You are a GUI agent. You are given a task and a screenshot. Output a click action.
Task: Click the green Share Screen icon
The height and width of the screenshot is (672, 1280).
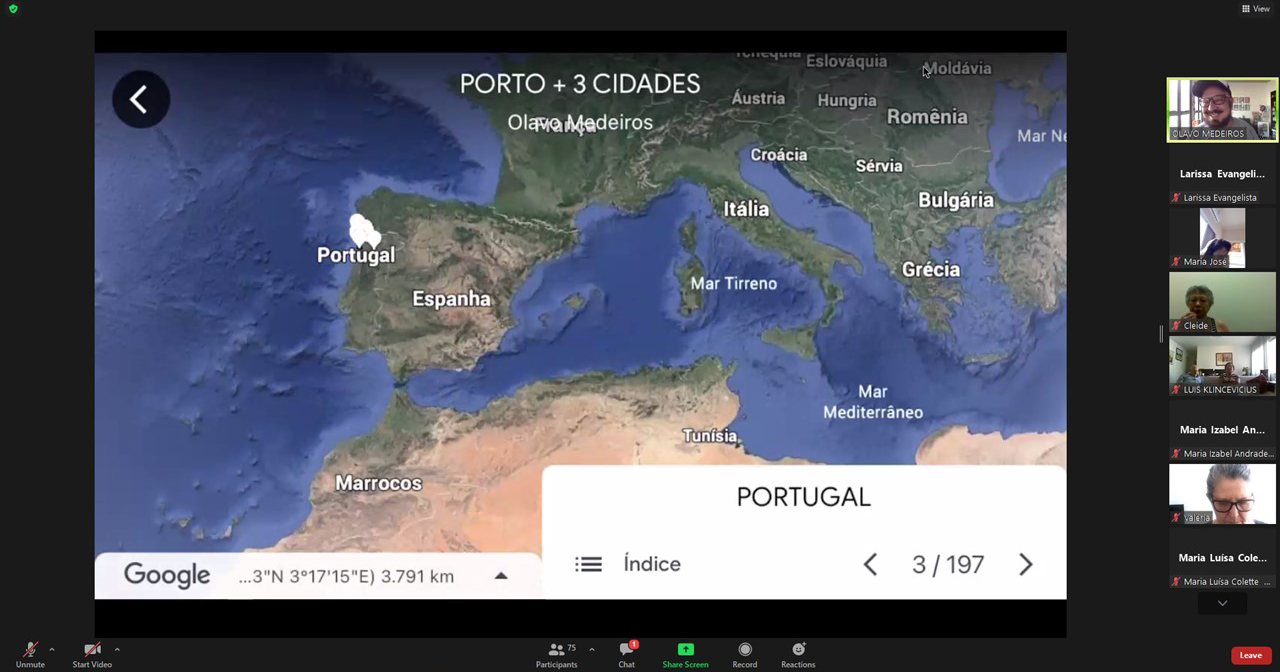[685, 650]
